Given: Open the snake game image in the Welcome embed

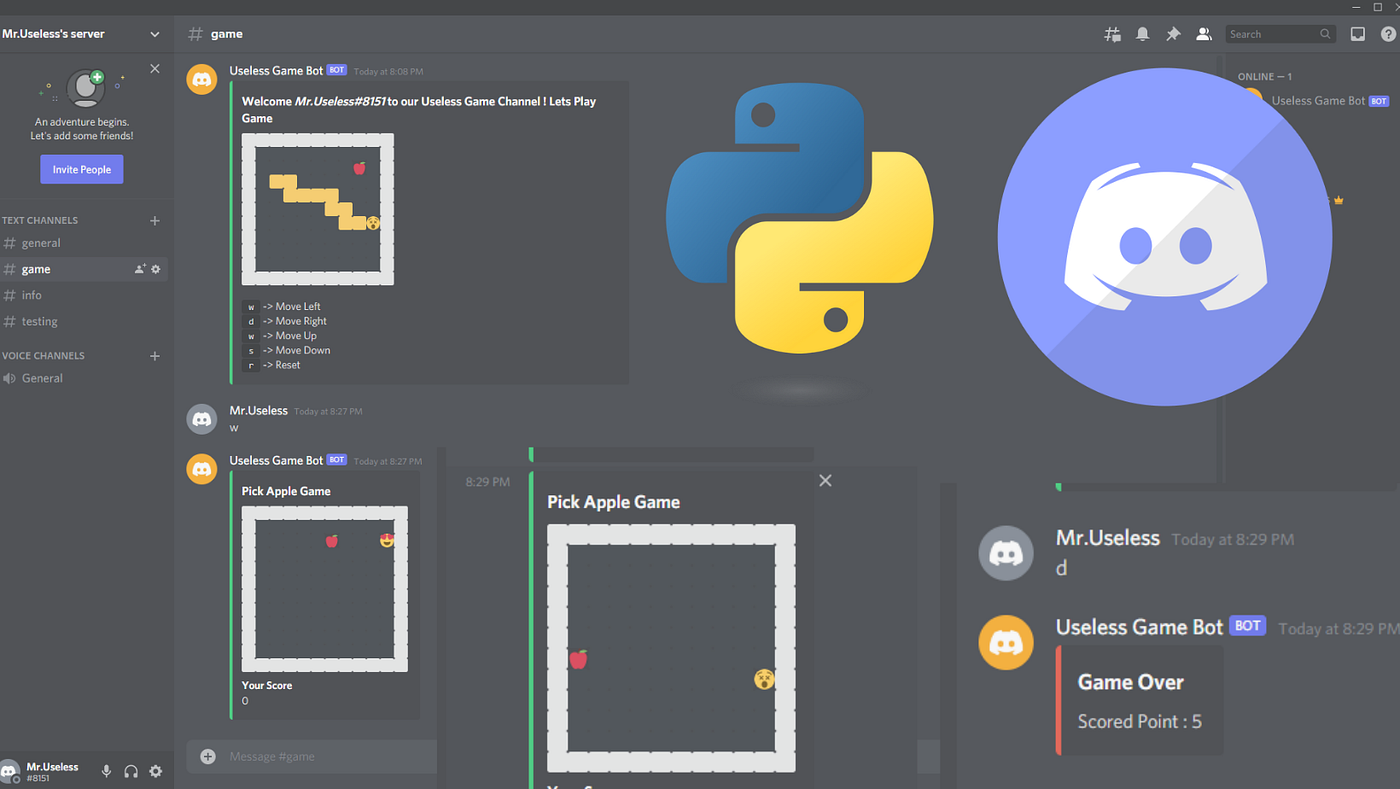Looking at the screenshot, I should [x=318, y=209].
